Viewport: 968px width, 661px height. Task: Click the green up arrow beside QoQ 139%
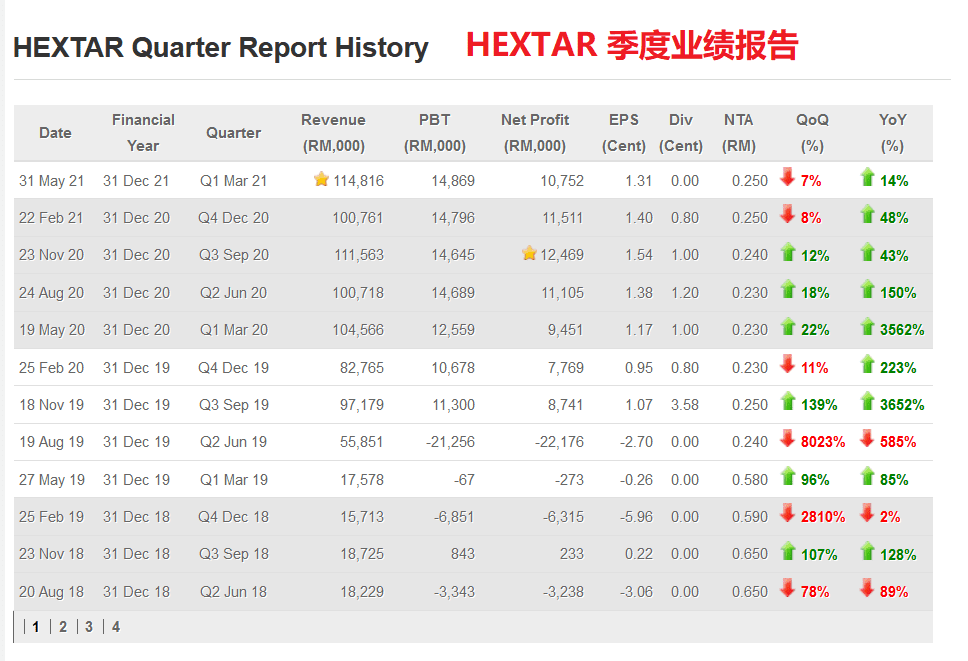pyautogui.click(x=788, y=401)
